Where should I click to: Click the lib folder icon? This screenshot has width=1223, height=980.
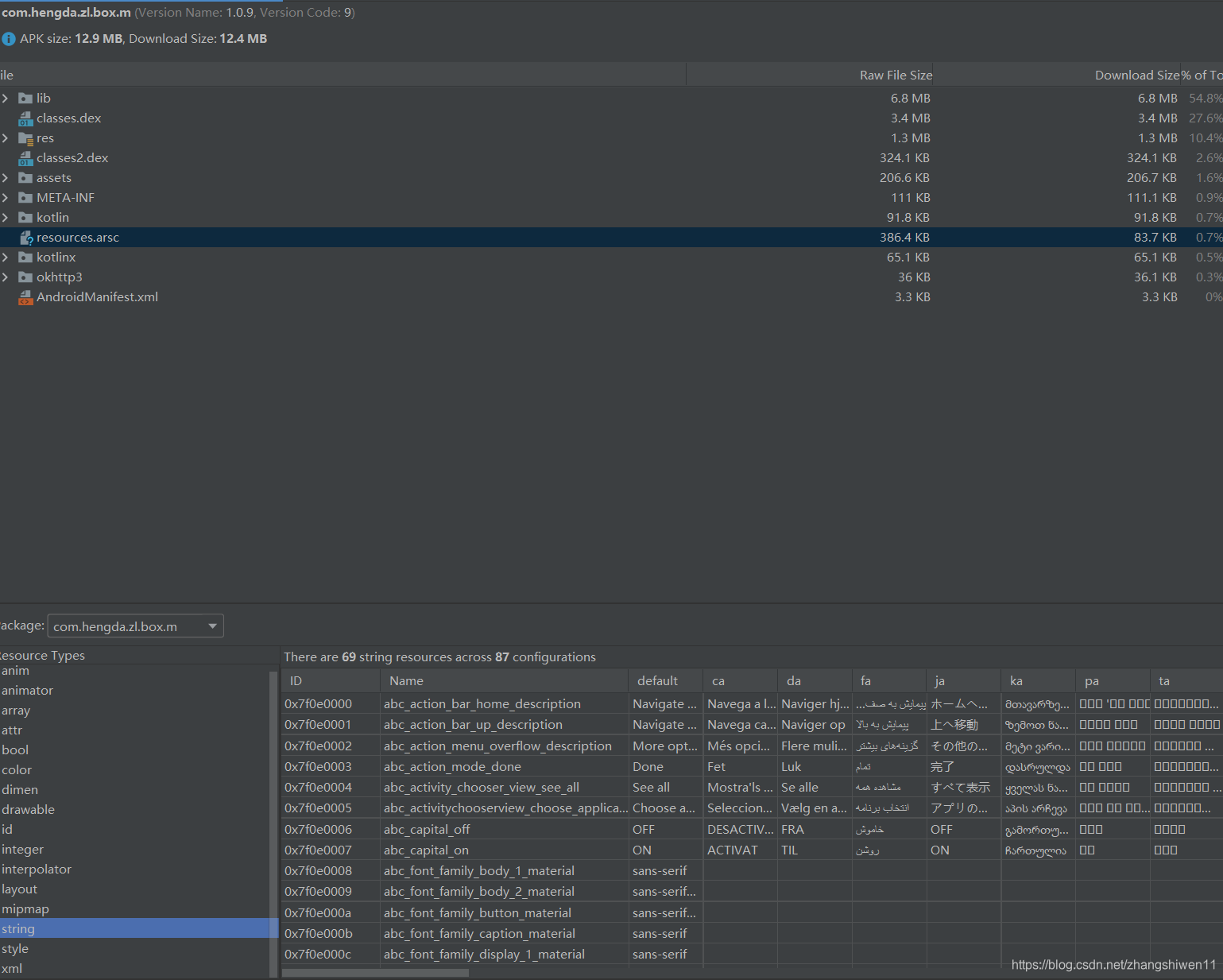tap(25, 99)
